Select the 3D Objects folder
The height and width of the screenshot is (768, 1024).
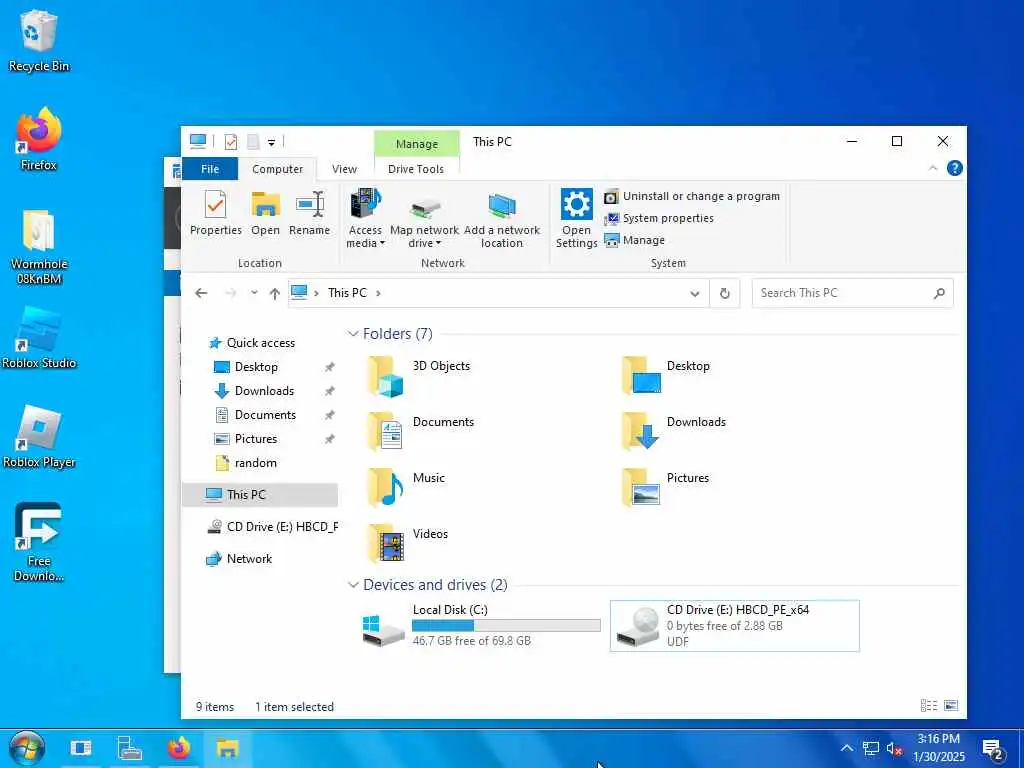coord(419,377)
